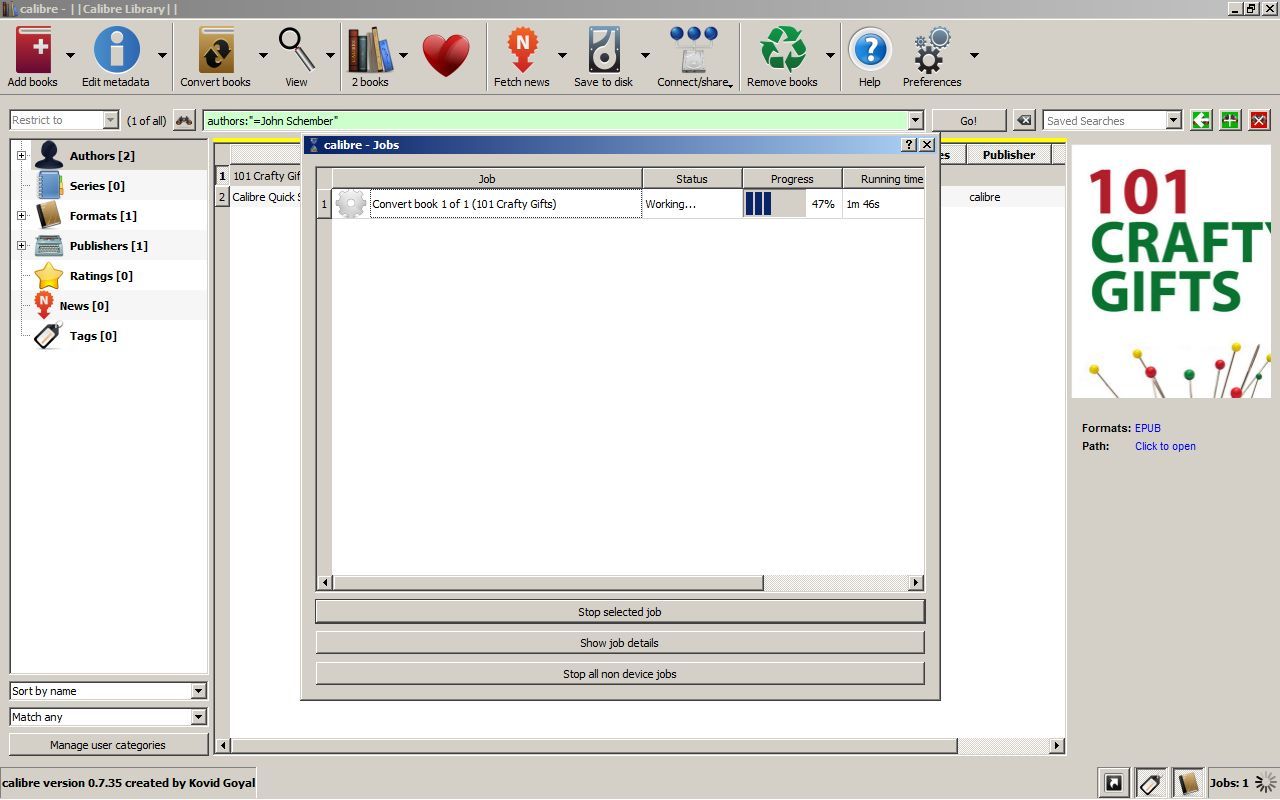Click the help question mark in Jobs dialog
The image size is (1280, 800).
[x=908, y=145]
